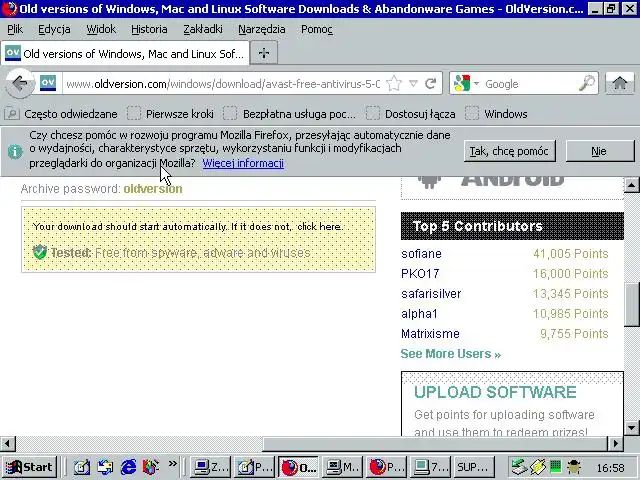Launch Internet Explorer from quick launch
Image resolution: width=640 pixels, height=480 pixels.
(128, 467)
